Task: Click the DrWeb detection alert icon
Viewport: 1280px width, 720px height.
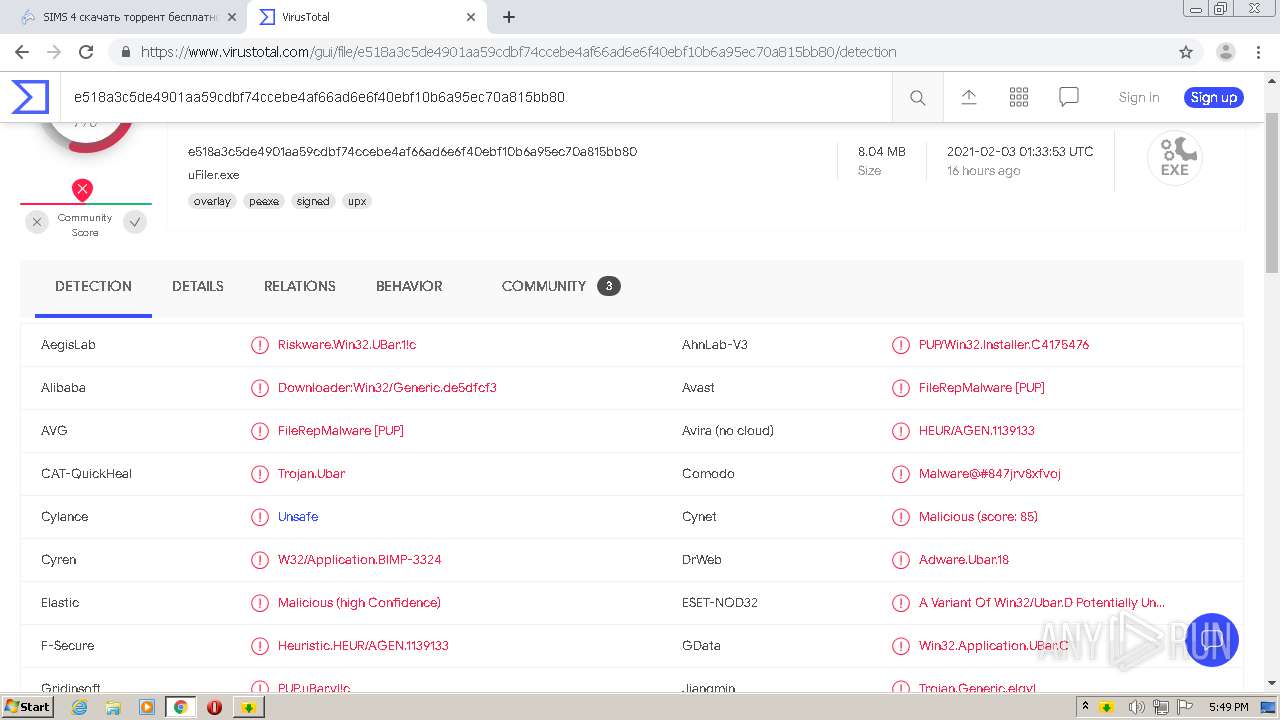Action: point(900,560)
